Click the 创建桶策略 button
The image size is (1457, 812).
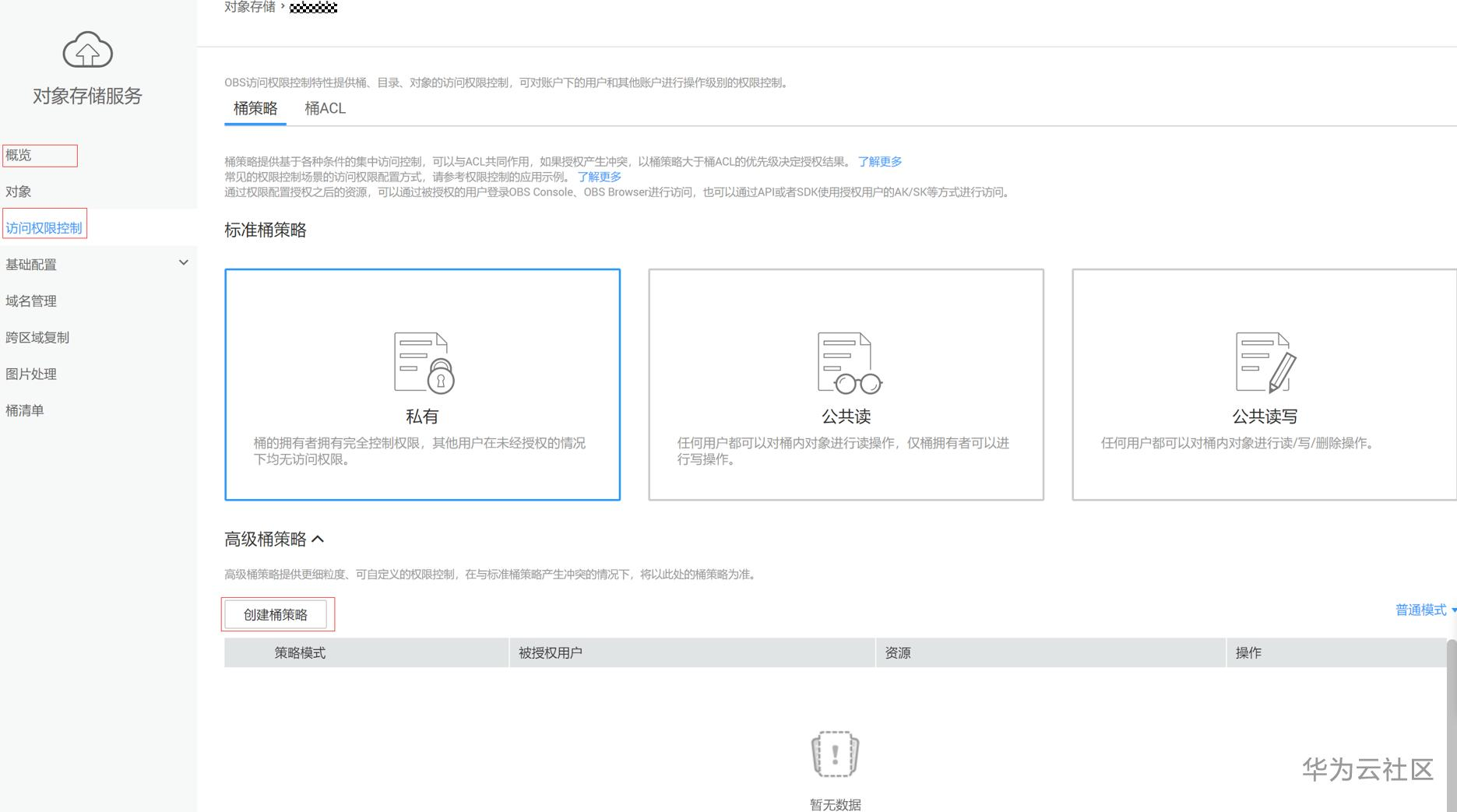coord(276,614)
